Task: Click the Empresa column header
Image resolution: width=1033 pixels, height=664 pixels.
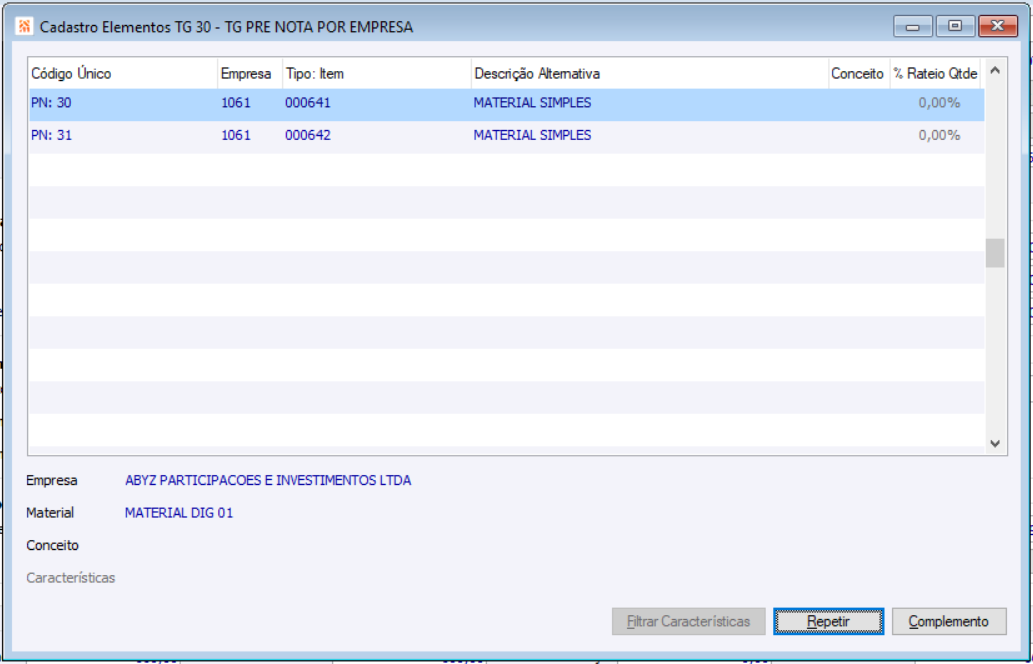Action: [249, 74]
